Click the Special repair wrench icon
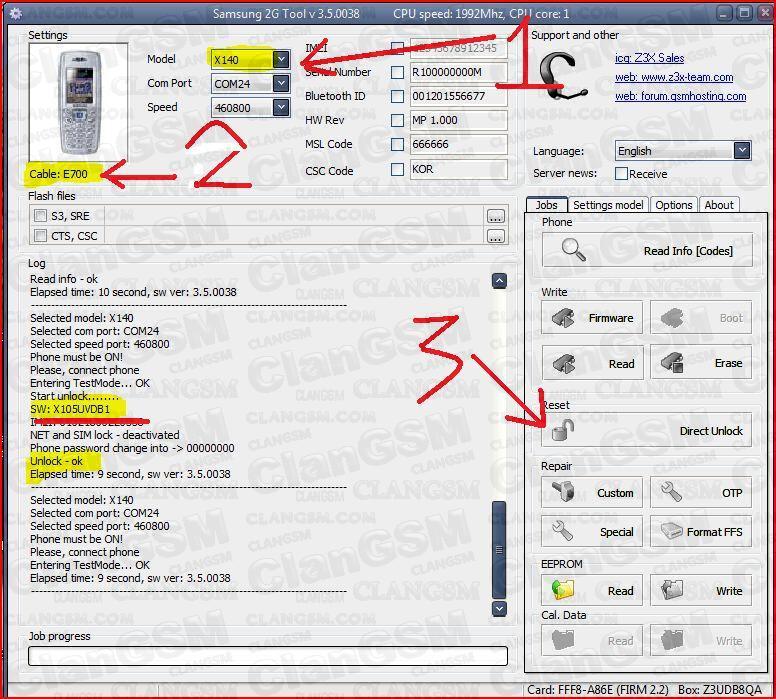The width and height of the screenshot is (776, 699). (563, 531)
